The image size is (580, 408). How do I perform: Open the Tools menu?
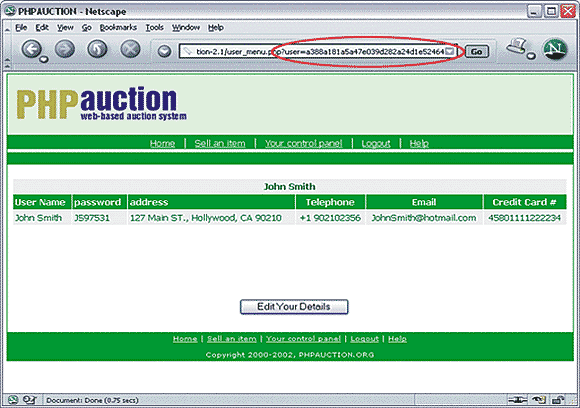pyautogui.click(x=155, y=27)
